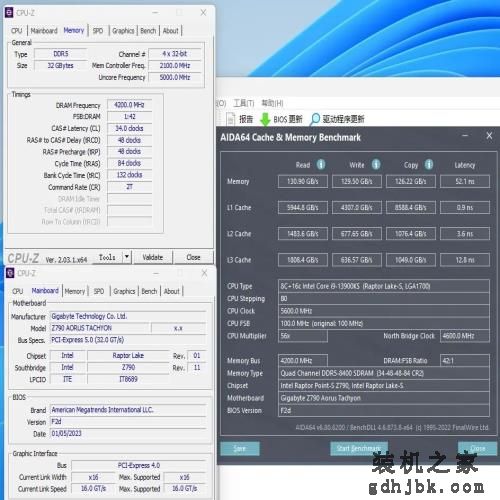
Task: Click the Command Rate 2T value
Action: (129, 187)
